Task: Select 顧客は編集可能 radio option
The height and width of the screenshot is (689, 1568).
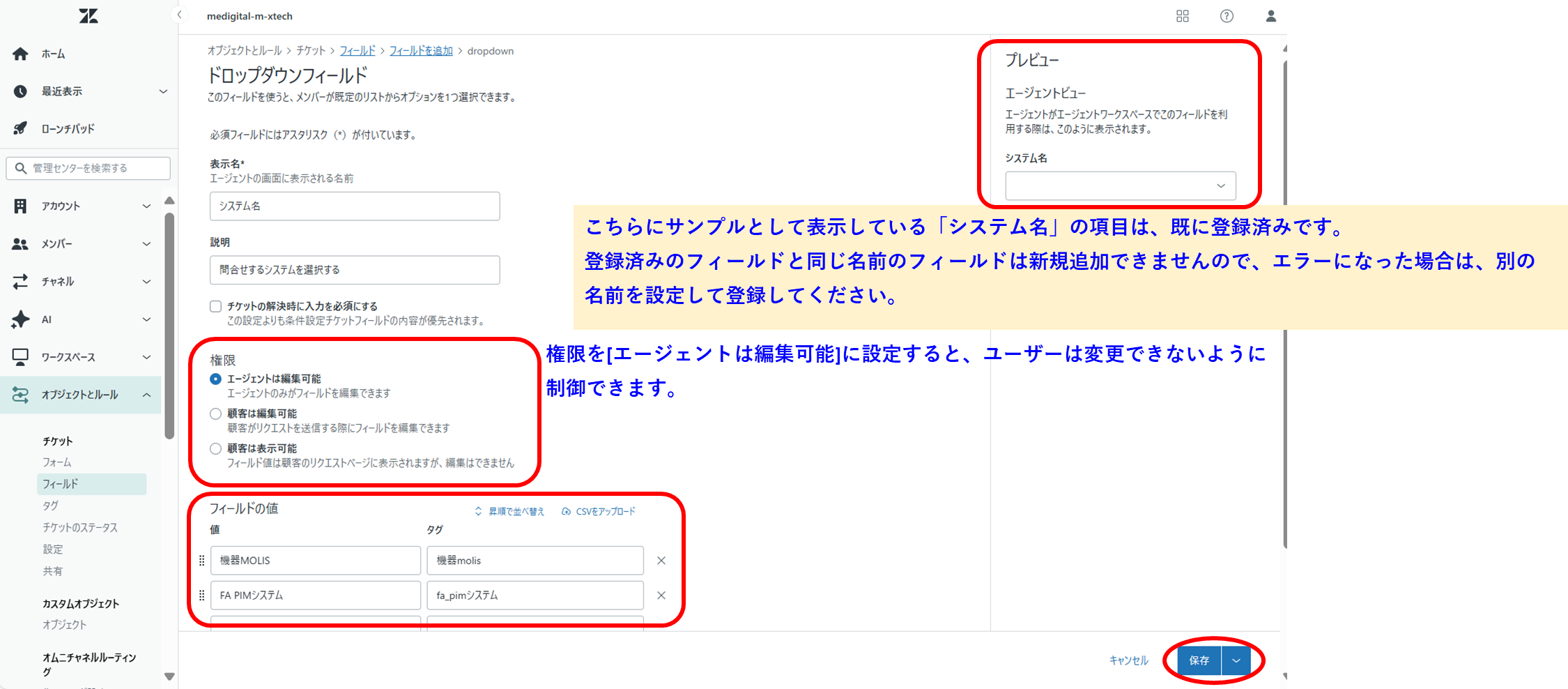Action: point(216,414)
